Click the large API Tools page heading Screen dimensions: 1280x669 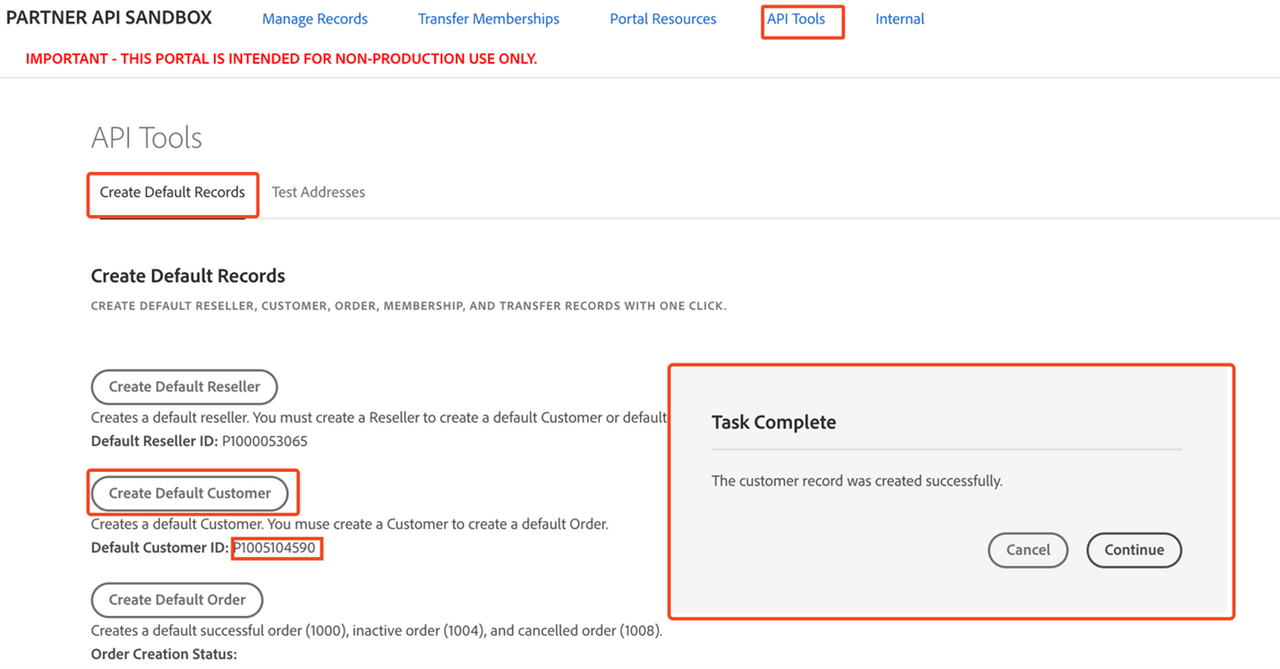pos(146,138)
